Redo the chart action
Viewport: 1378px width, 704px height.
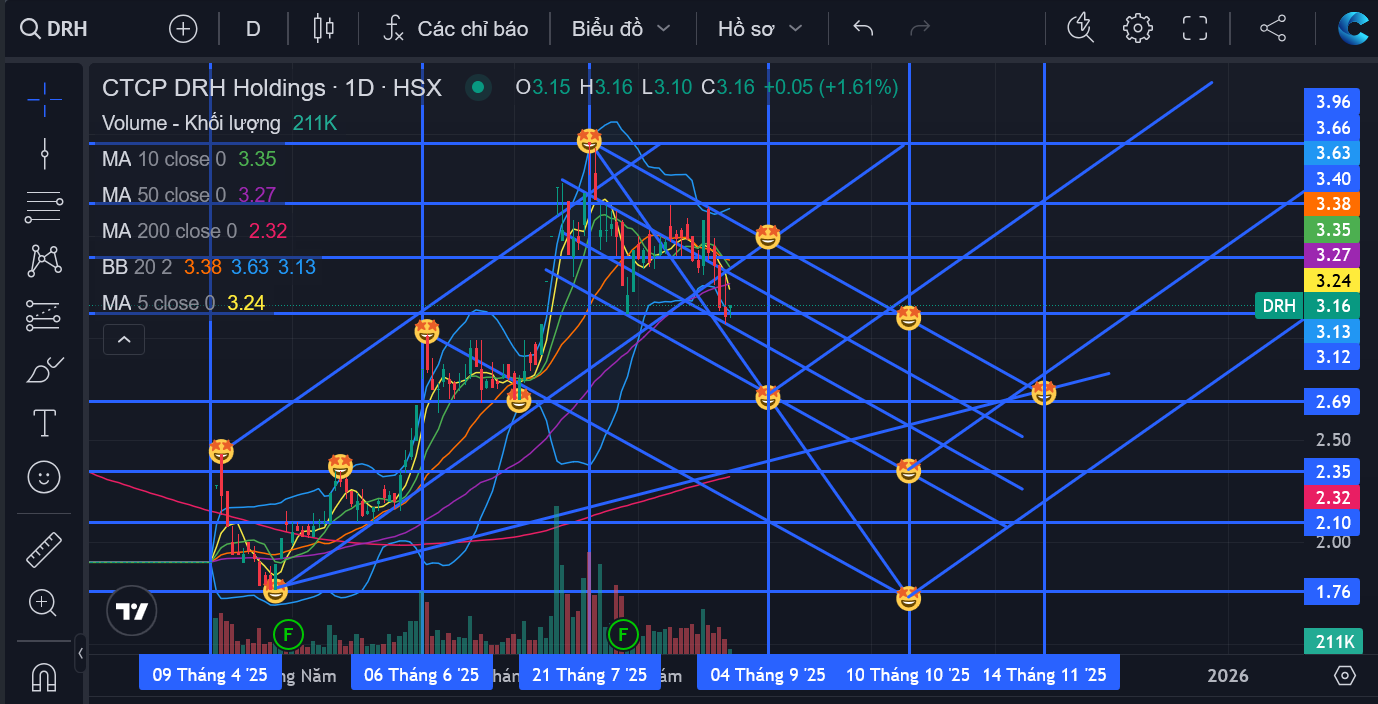point(921,28)
